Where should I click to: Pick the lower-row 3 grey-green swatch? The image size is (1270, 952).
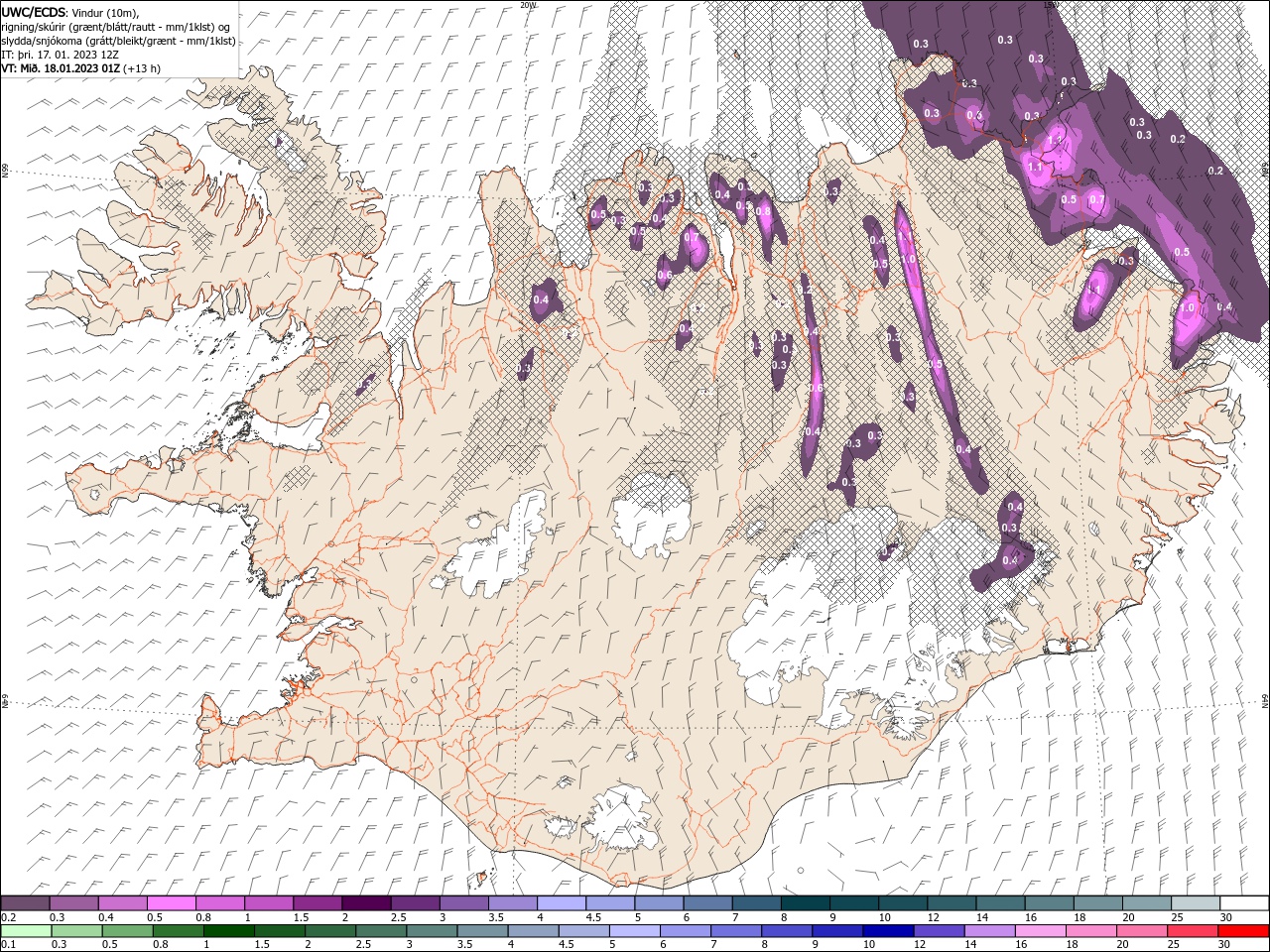pyautogui.click(x=432, y=931)
